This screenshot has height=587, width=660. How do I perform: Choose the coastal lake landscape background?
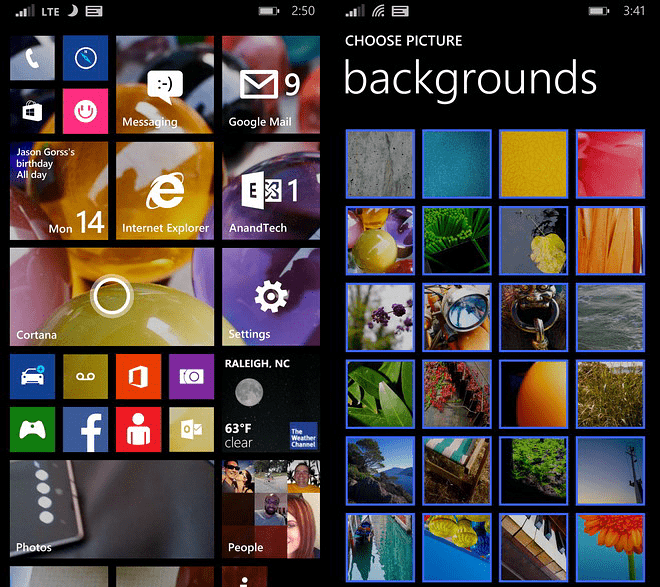(380, 470)
